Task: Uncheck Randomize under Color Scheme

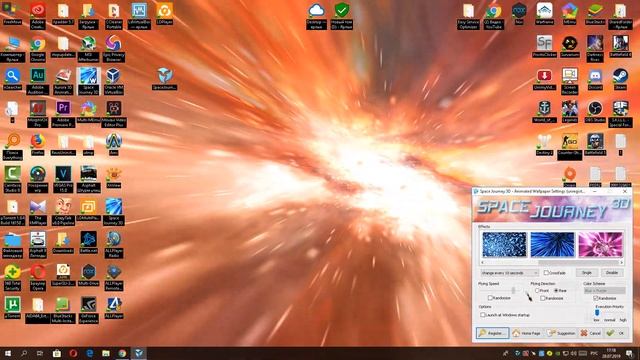Action: 596,298
